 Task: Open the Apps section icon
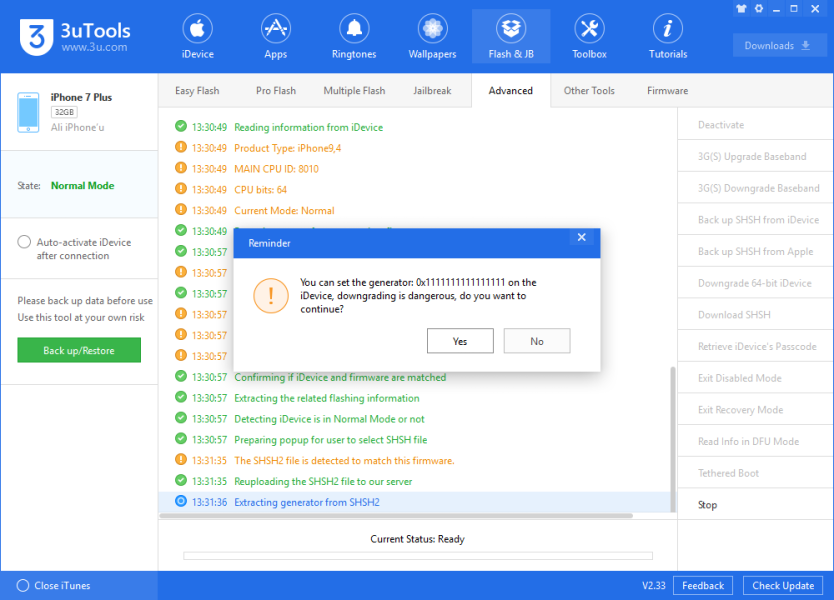(x=275, y=28)
